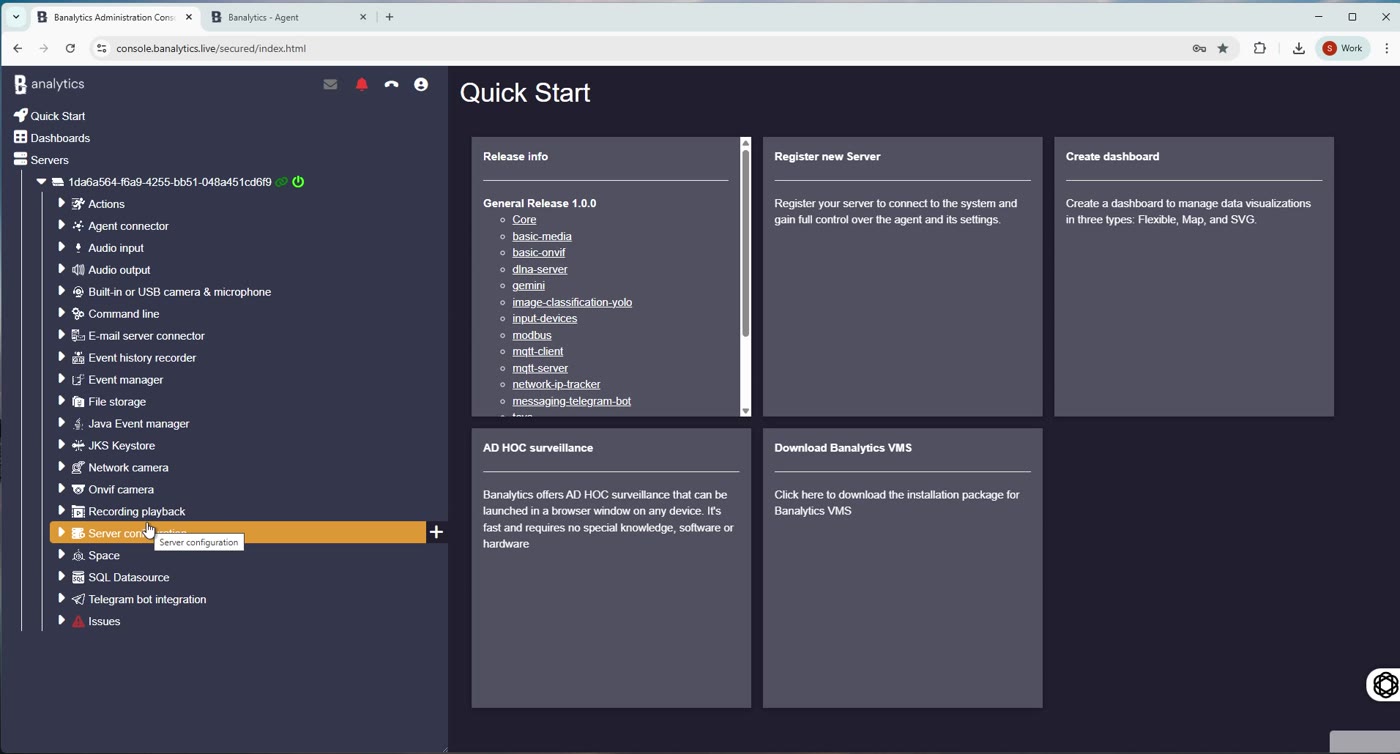
Task: Open Quick Start in the sidebar
Action: click(58, 116)
